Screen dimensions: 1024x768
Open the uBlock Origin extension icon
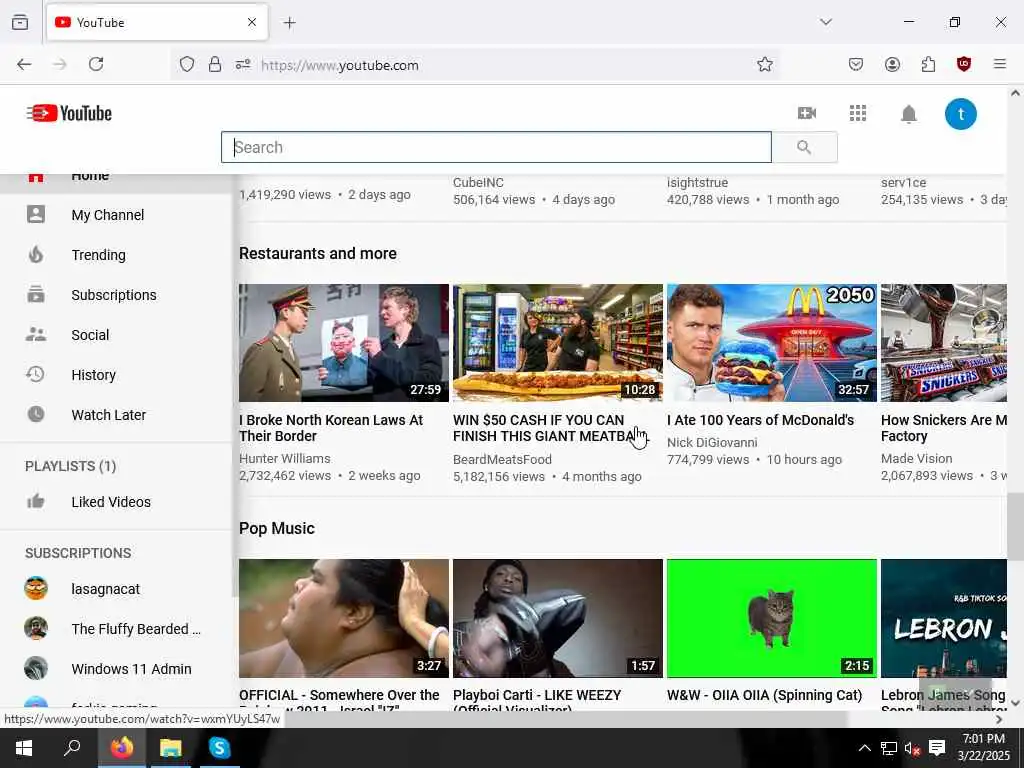tap(964, 64)
